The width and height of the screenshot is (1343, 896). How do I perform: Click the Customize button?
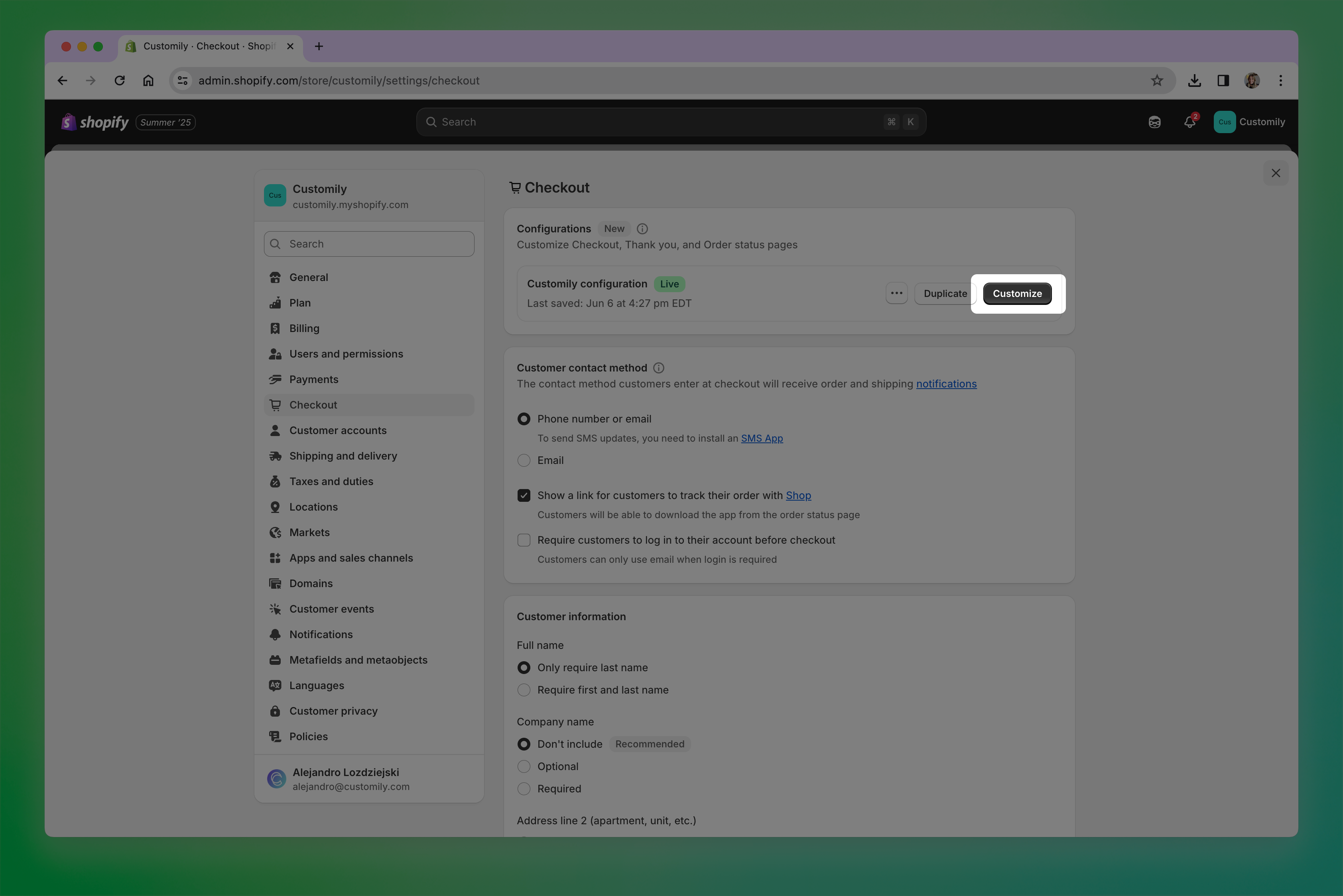(1016, 294)
